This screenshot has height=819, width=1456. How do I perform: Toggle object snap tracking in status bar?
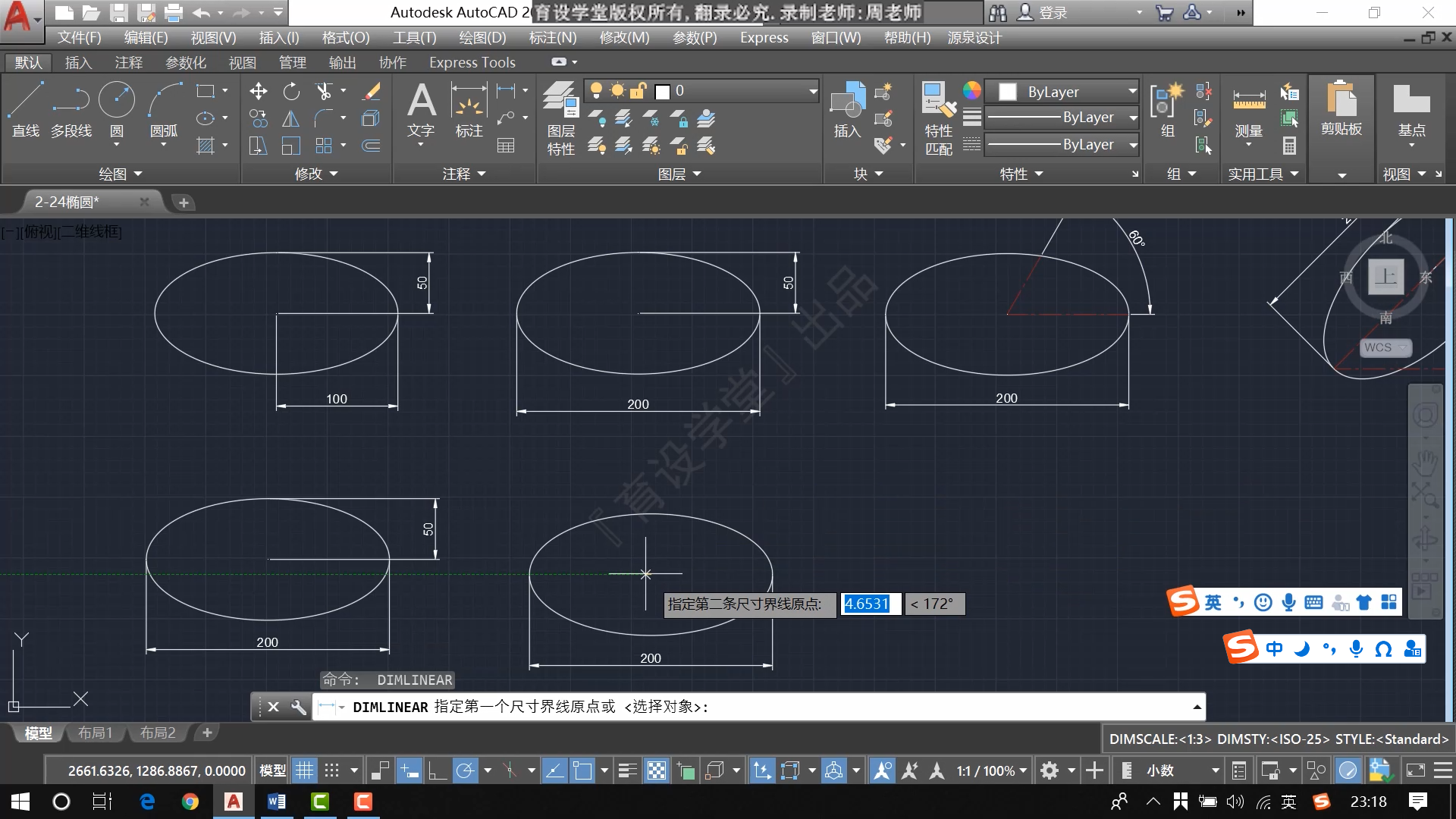(x=554, y=771)
